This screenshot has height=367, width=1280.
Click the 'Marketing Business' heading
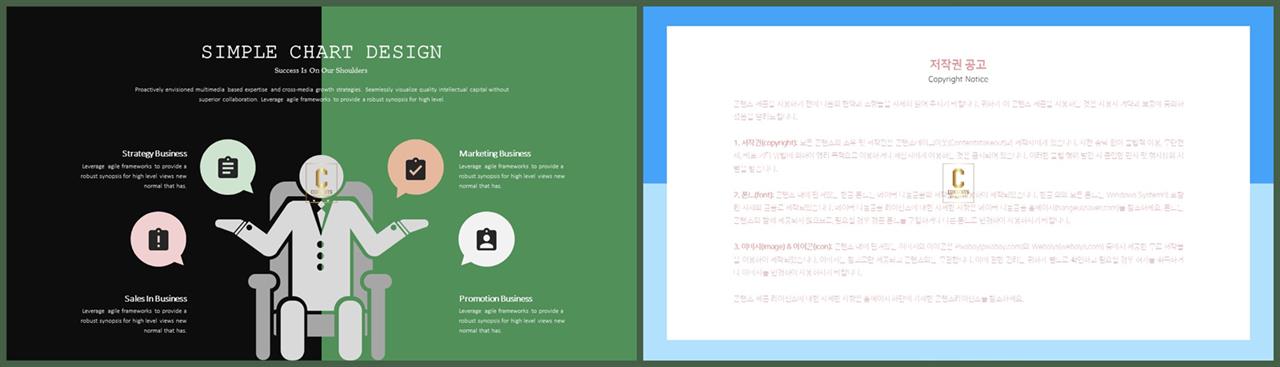[495, 153]
